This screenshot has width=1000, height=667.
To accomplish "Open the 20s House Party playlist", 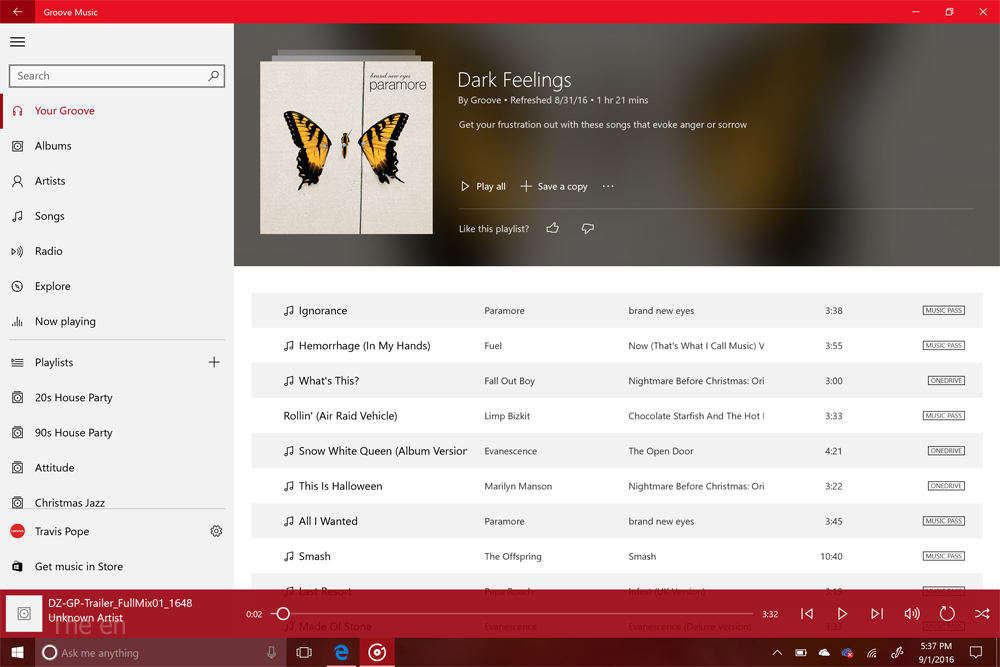I will (x=117, y=397).
